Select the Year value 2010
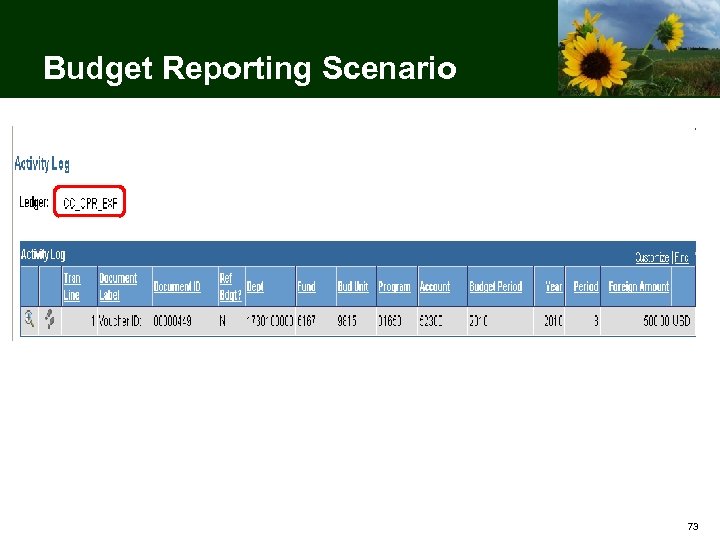 click(x=553, y=321)
